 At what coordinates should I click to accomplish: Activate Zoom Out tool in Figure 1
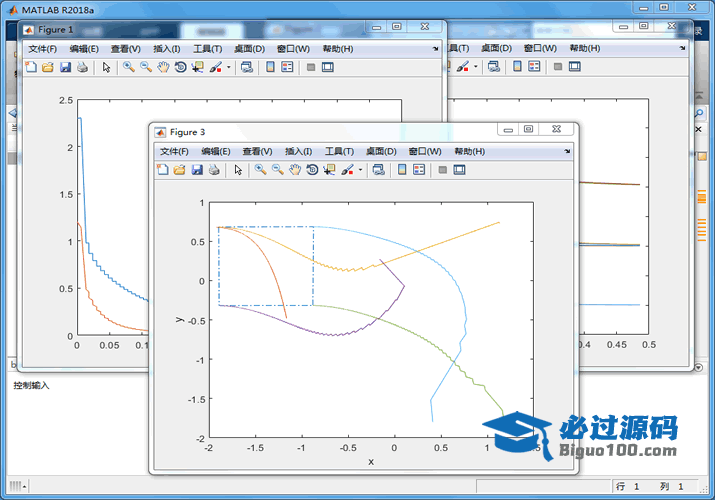[x=146, y=67]
